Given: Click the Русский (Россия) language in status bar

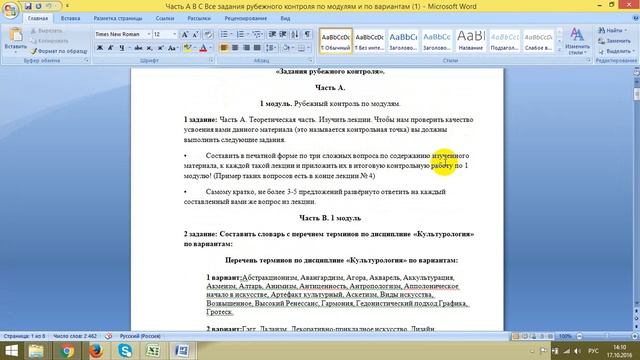Looking at the screenshot, I should pyautogui.click(x=140, y=336).
